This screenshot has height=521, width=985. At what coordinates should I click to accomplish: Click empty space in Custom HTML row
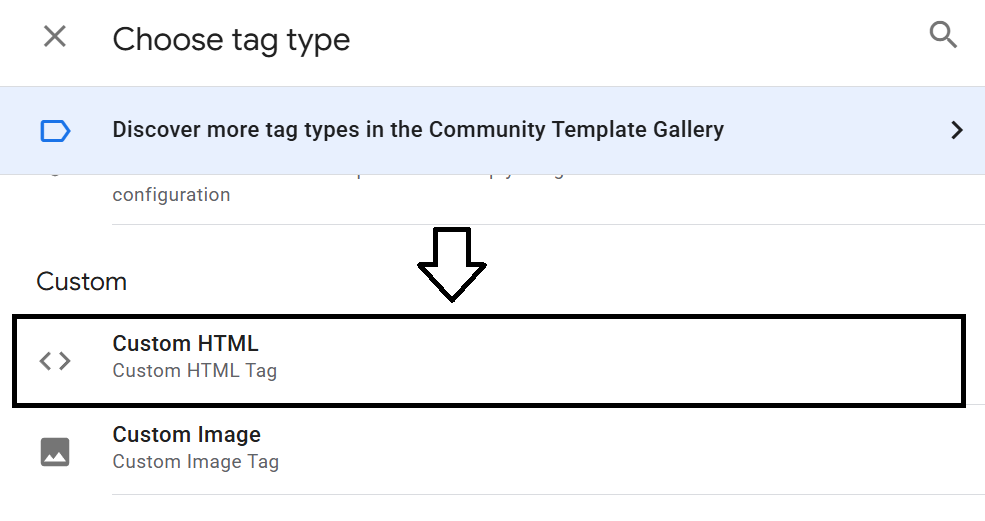tap(616, 361)
